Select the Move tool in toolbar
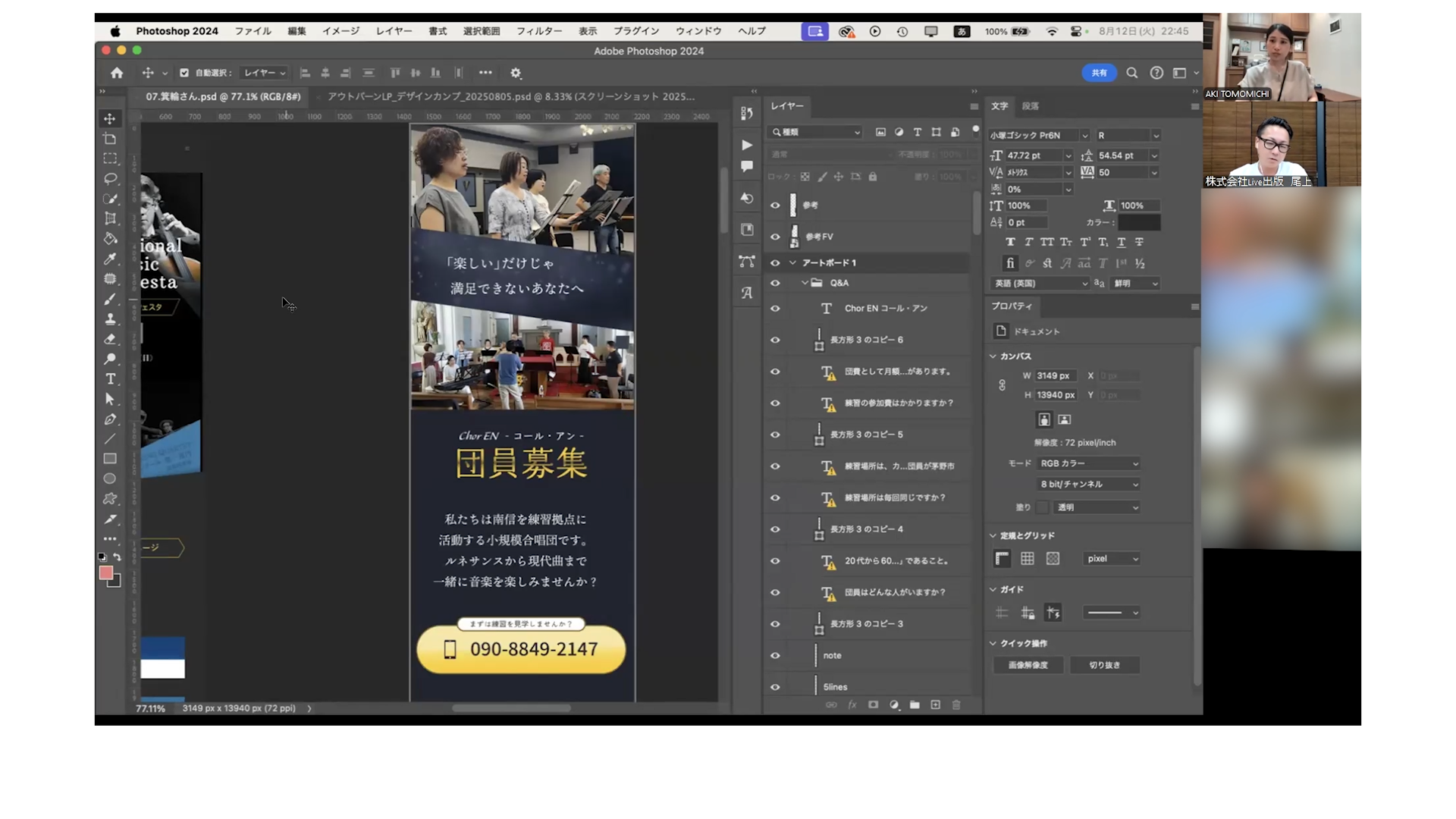Image resolution: width=1456 pixels, height=819 pixels. pyautogui.click(x=110, y=119)
